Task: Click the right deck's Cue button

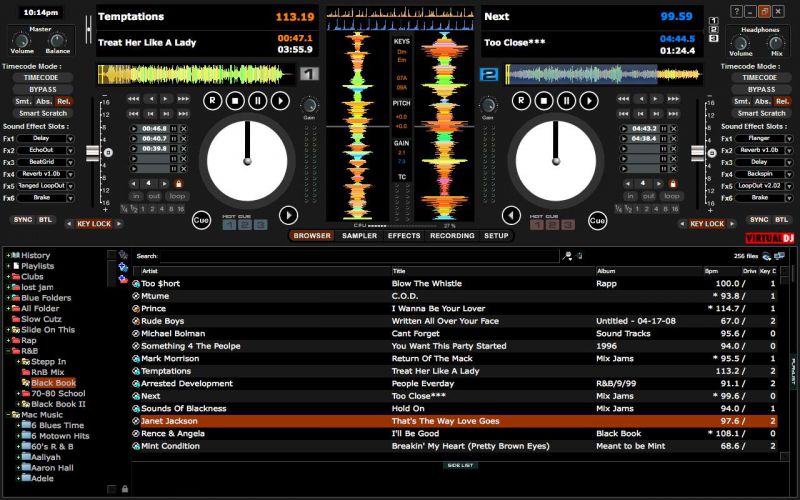Action: (597, 220)
